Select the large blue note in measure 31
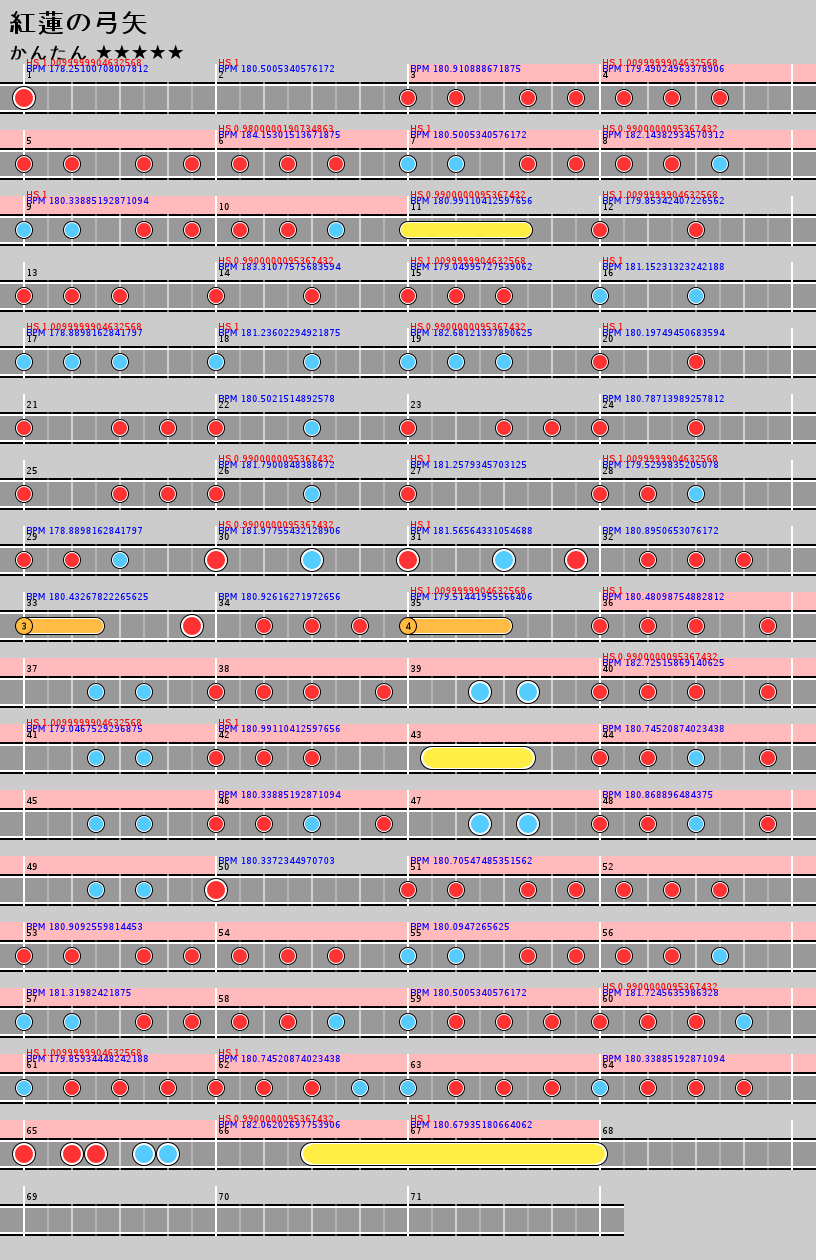This screenshot has width=816, height=1260. point(504,560)
